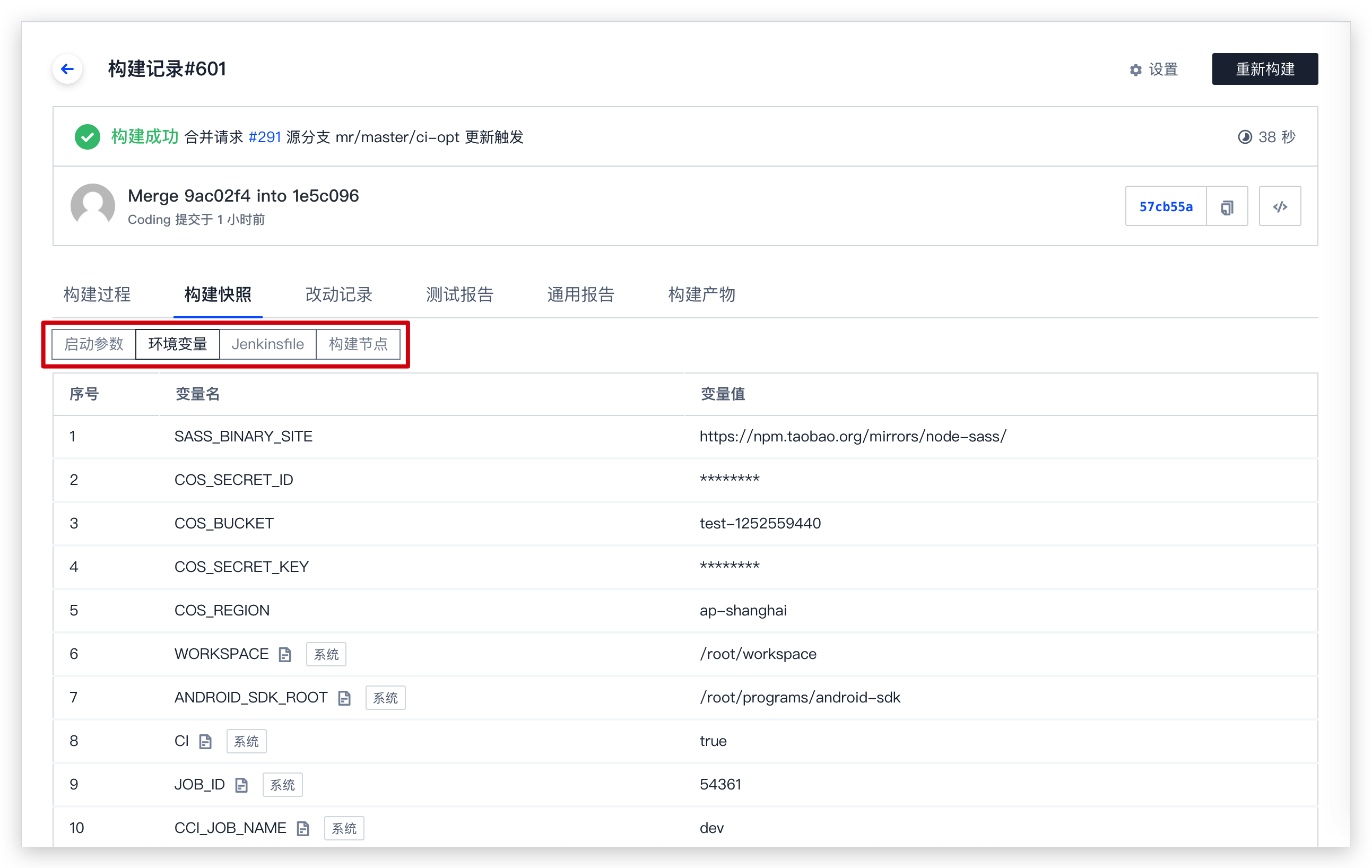The image size is (1372, 868).
Task: Click the 设置 settings label
Action: coord(1163,70)
